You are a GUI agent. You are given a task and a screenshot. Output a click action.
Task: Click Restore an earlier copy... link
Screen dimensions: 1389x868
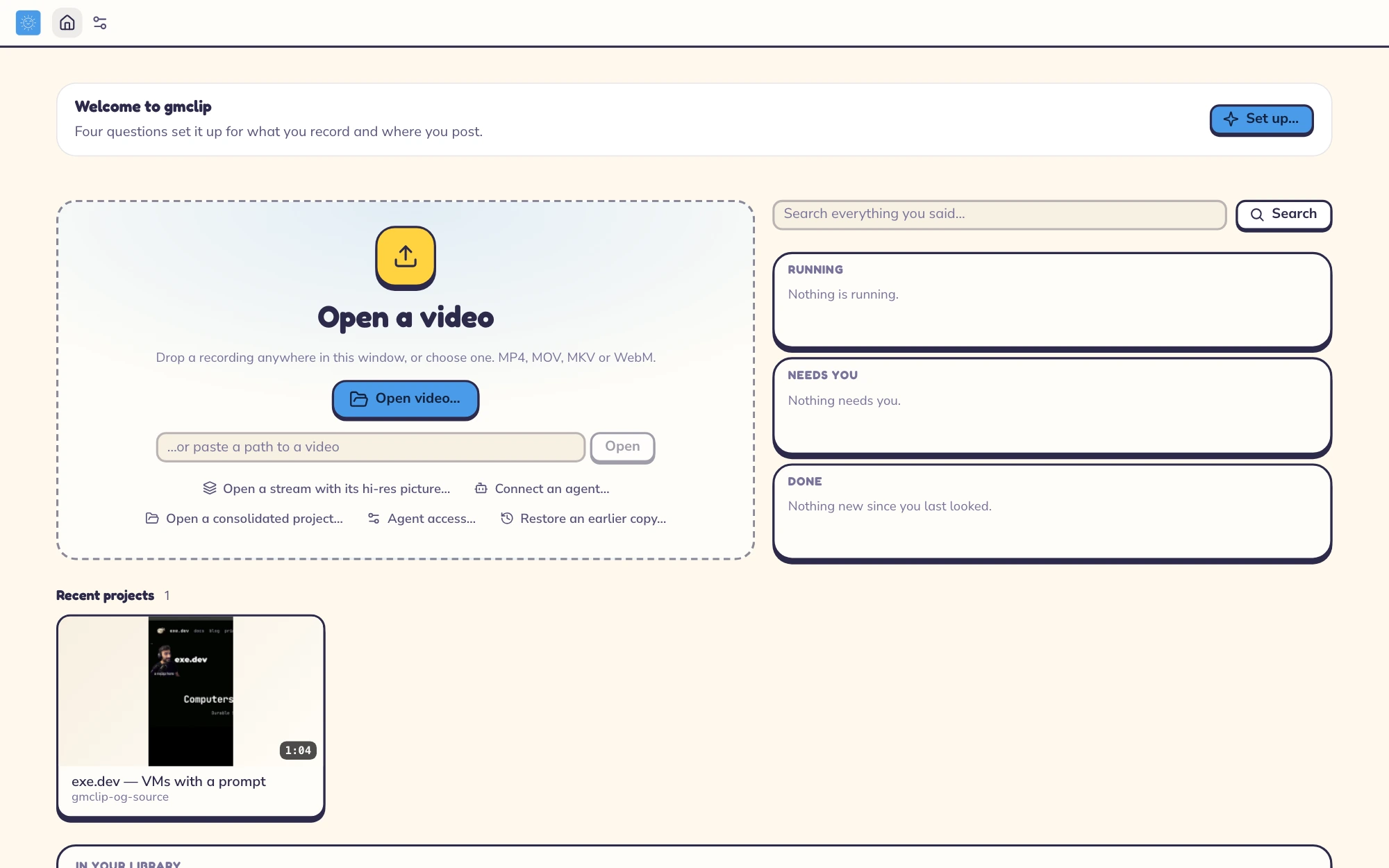coord(583,519)
